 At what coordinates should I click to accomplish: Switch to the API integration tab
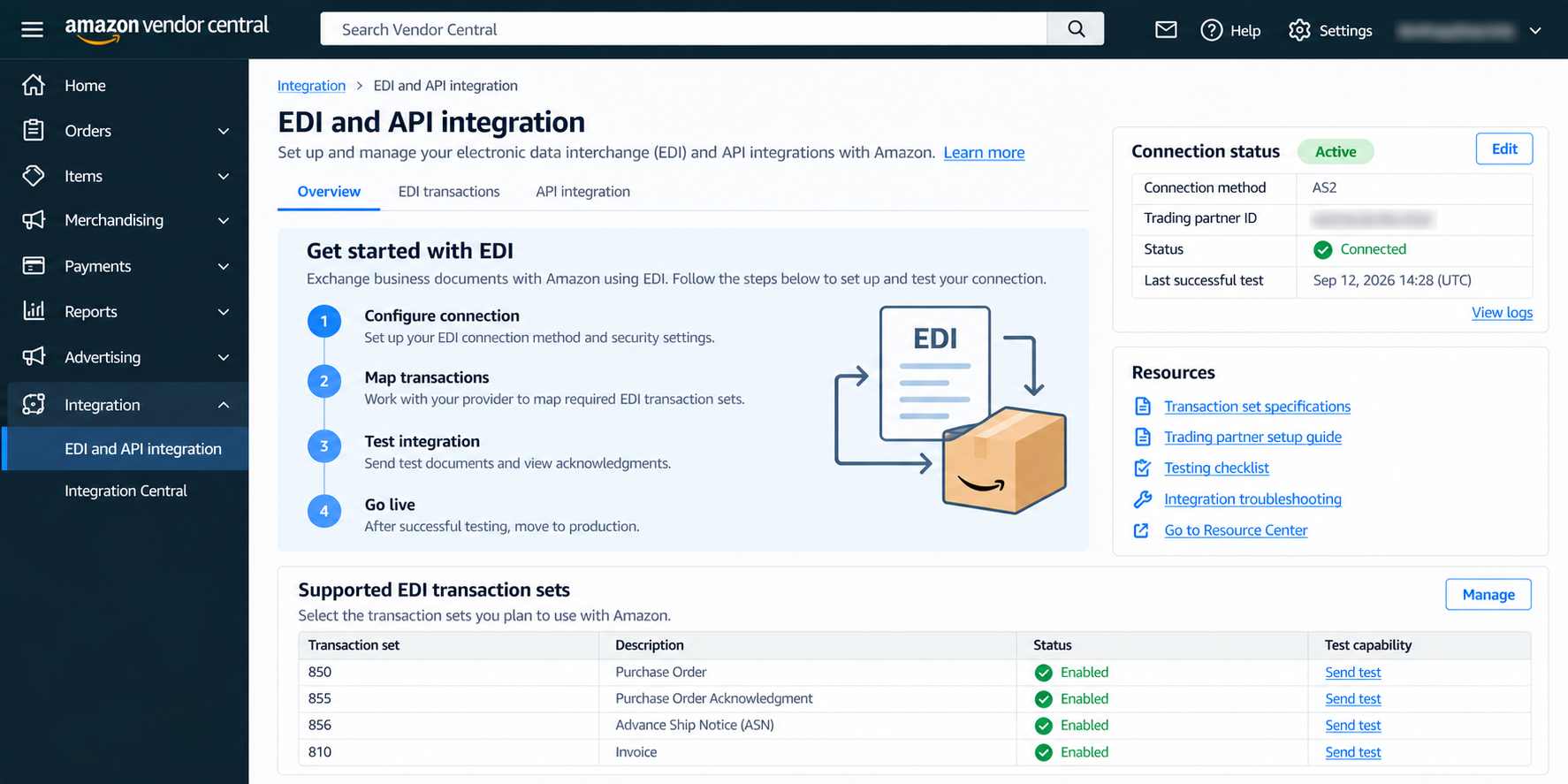(582, 192)
